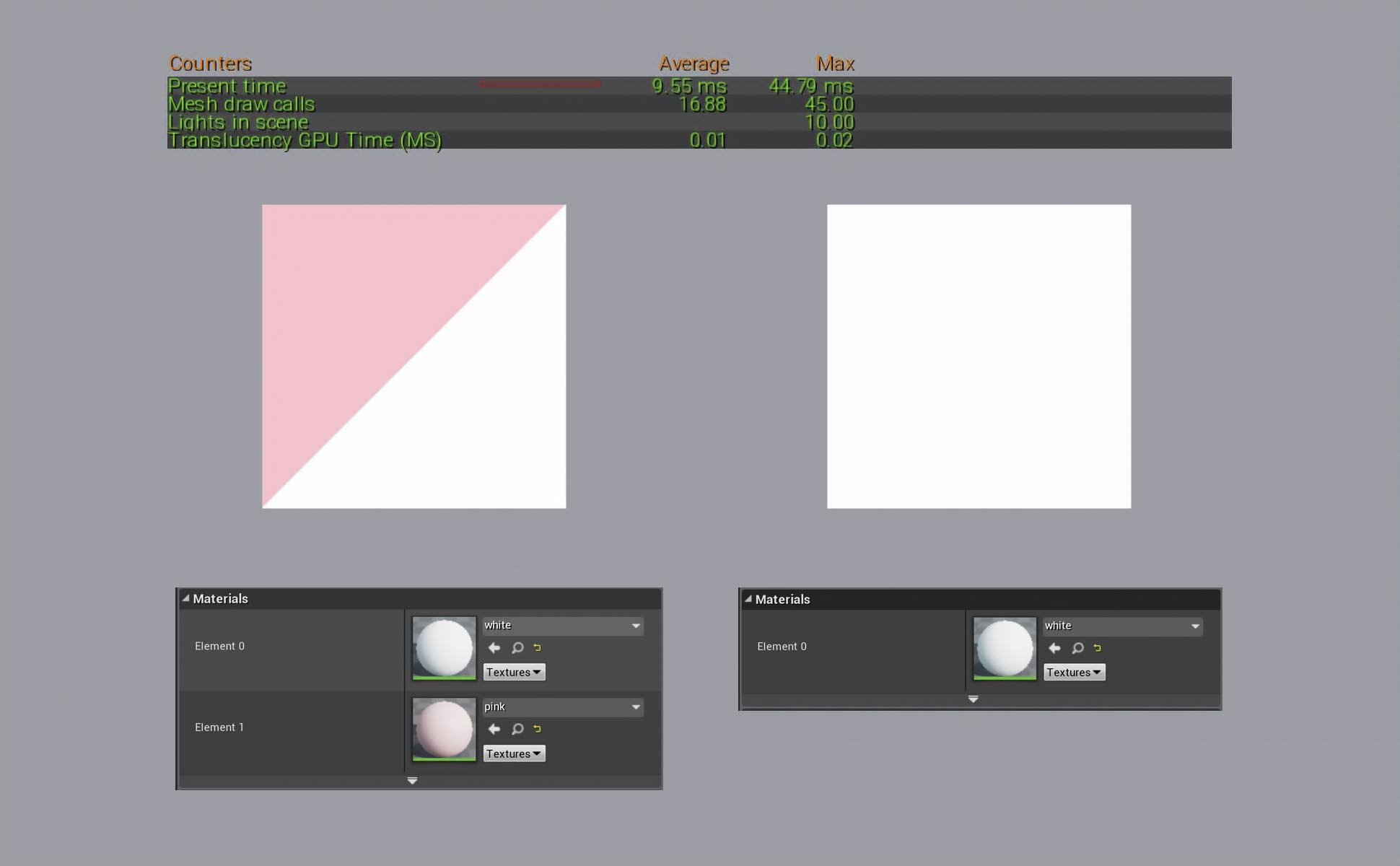Viewport: 1400px width, 866px height.
Task: Click Textures button under pink material
Action: 514,753
